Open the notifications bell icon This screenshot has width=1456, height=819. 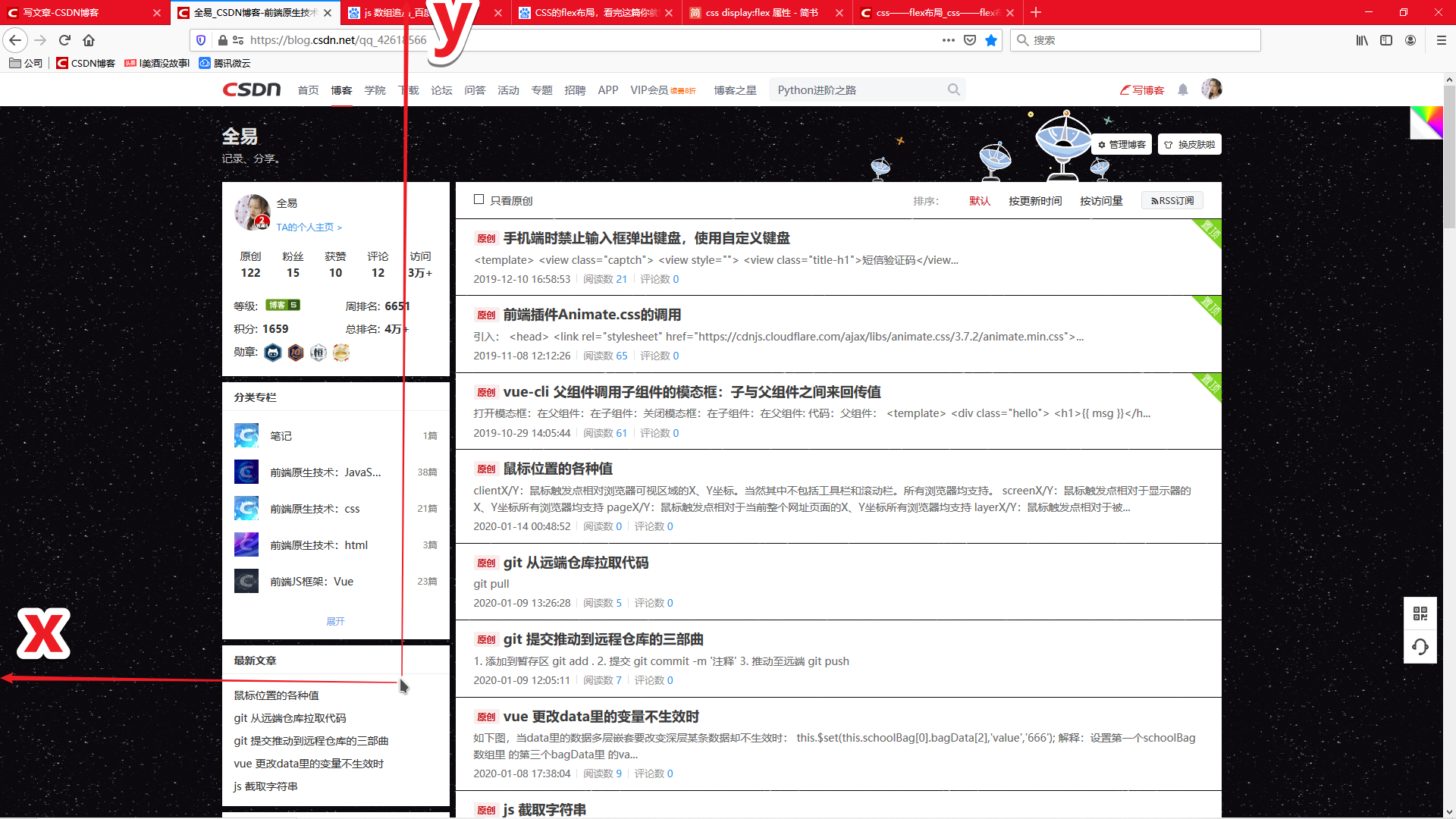pyautogui.click(x=1183, y=89)
